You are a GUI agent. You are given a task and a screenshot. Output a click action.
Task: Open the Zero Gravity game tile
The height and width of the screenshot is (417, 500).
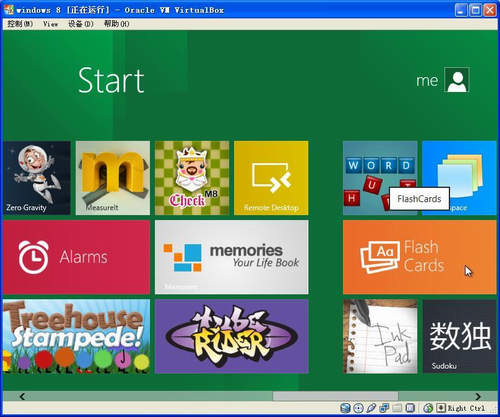coord(37,178)
